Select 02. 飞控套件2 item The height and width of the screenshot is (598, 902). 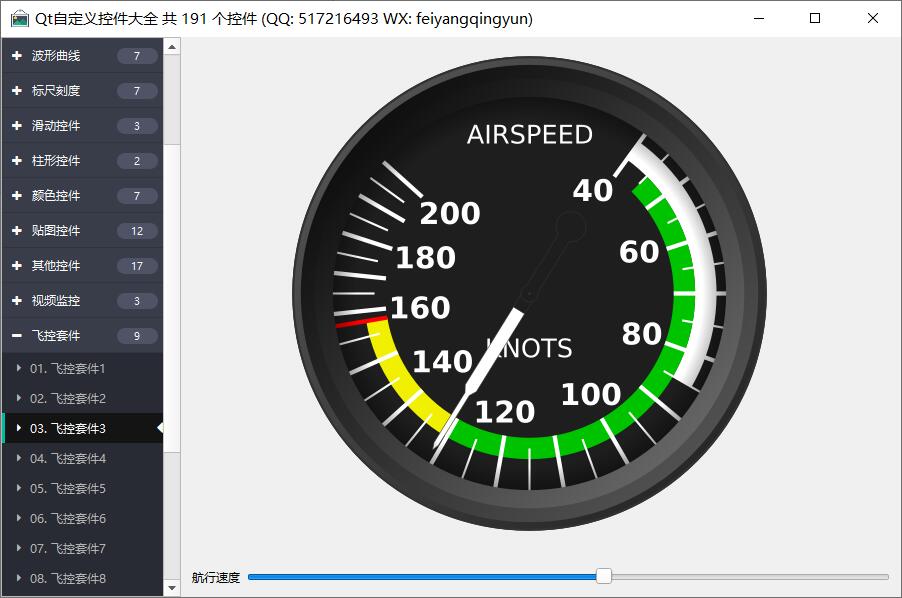click(x=67, y=399)
